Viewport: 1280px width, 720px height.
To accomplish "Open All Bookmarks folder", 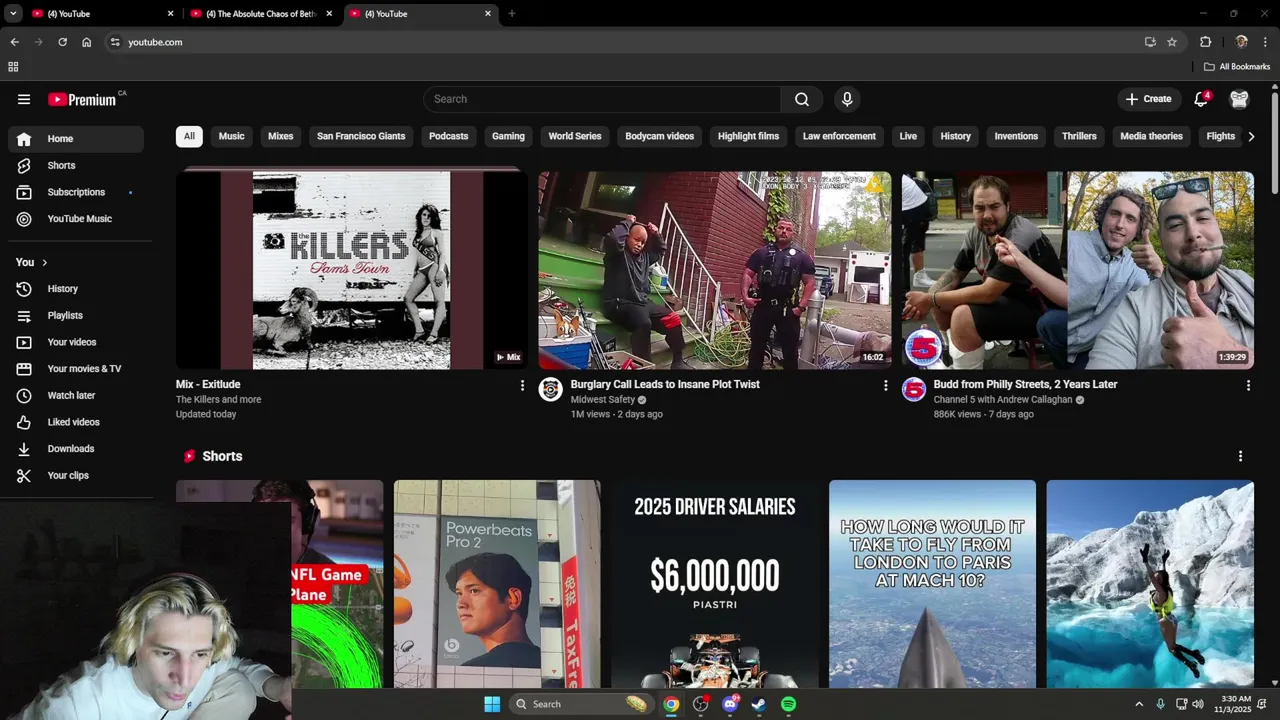I will pos(1237,67).
